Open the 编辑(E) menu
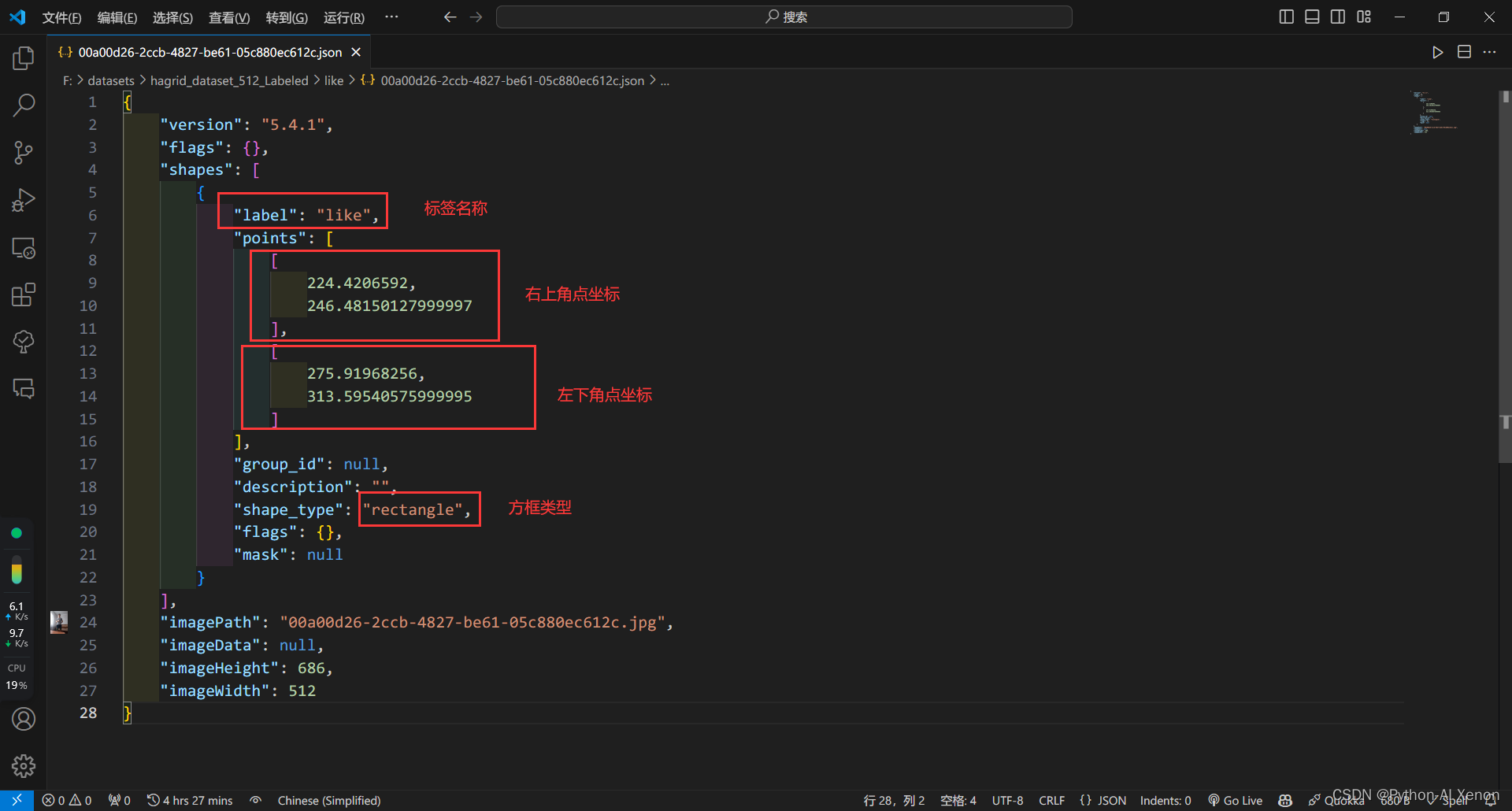 [x=117, y=17]
